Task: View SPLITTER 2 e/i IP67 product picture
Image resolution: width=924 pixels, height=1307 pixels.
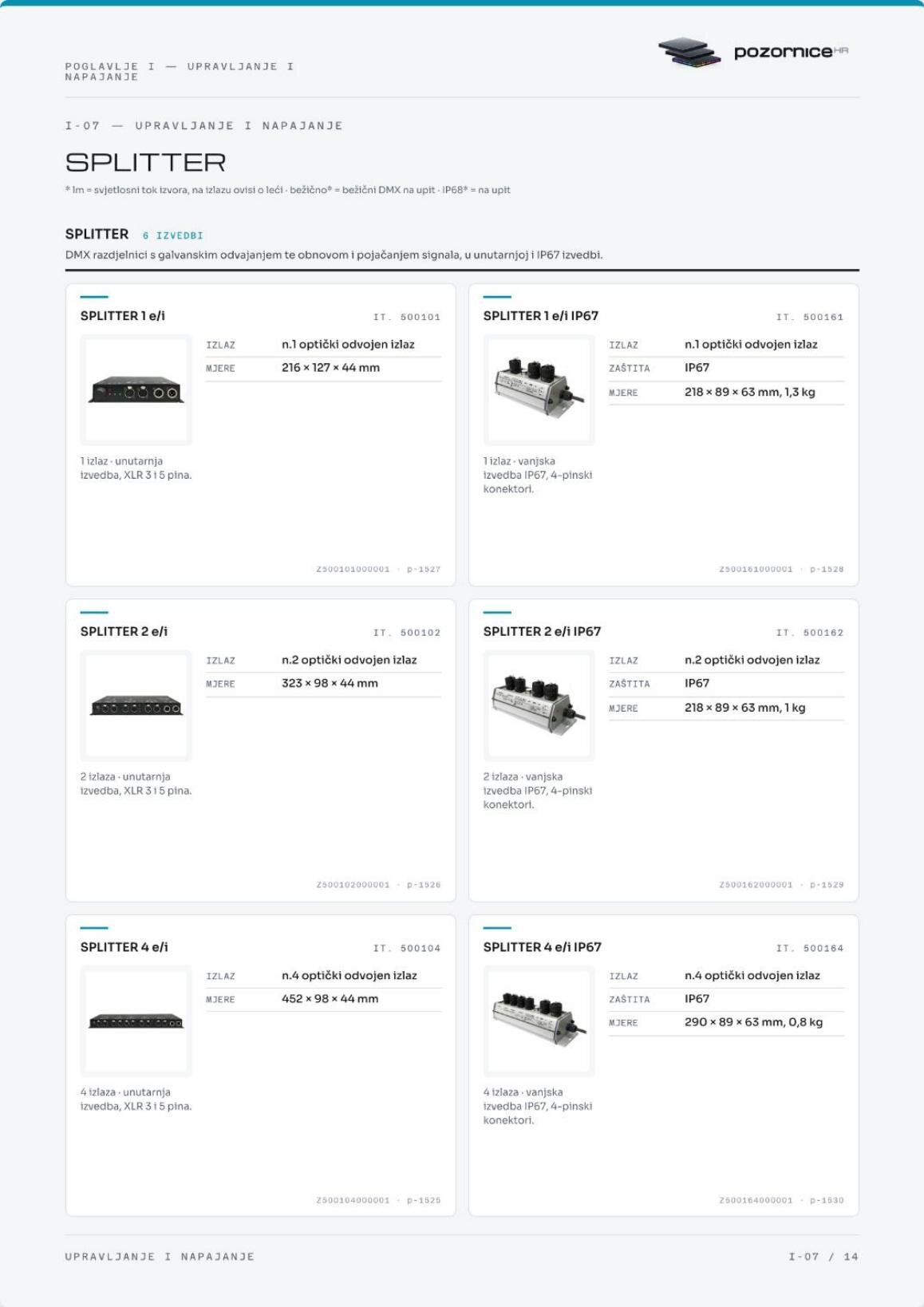Action: point(539,705)
